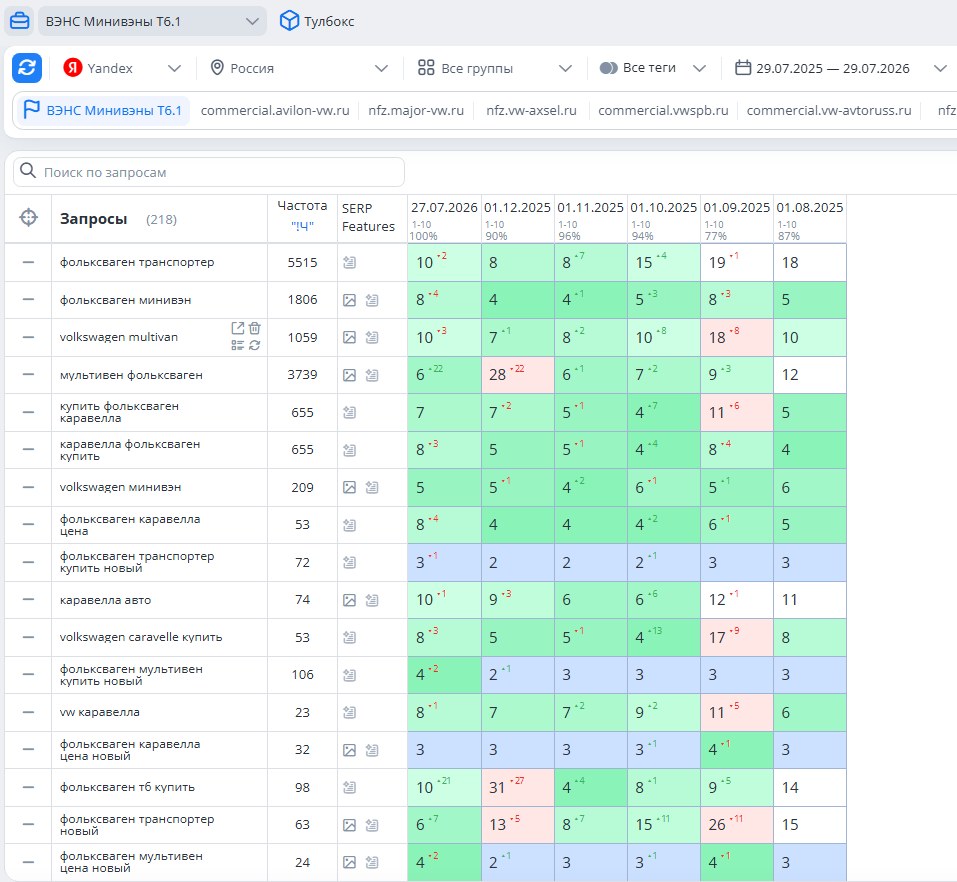The width and height of the screenshot is (957, 882).
Task: Open the 29.07.2025 — 29.07.2026 date range picker
Action: [x=840, y=68]
